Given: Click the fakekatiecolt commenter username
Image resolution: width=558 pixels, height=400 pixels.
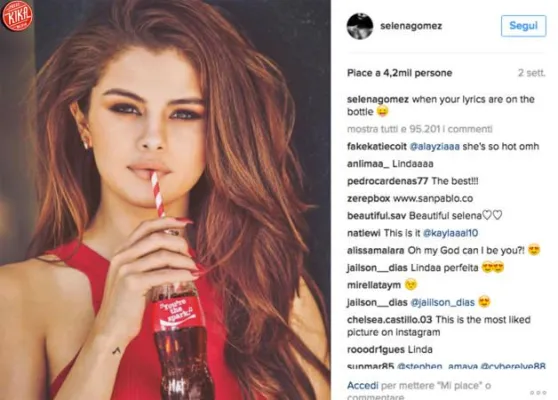Looking at the screenshot, I should [x=377, y=146].
